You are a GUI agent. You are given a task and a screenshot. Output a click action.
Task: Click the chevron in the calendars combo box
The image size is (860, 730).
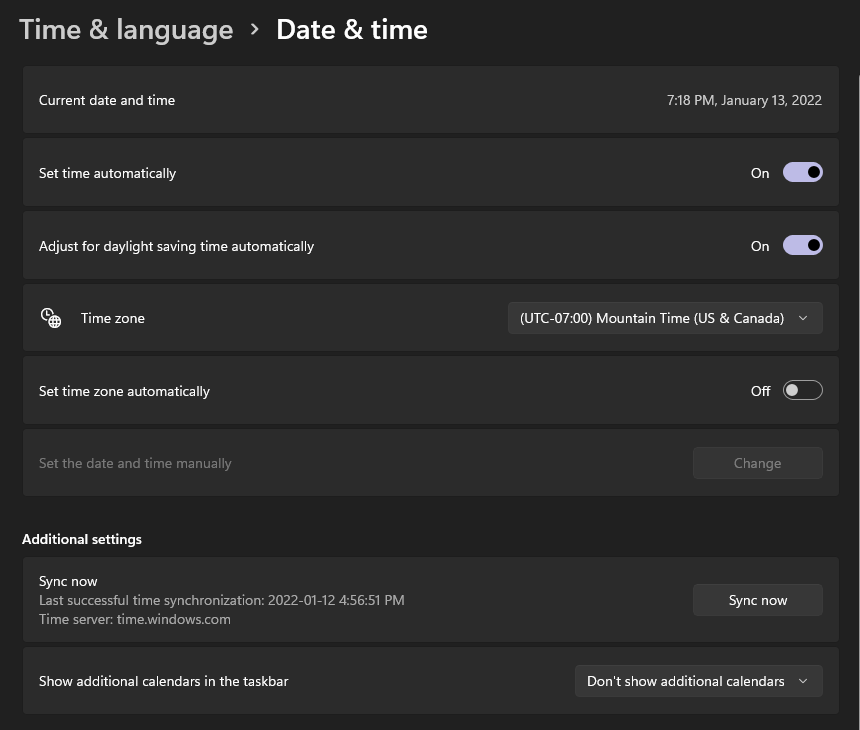pos(804,681)
